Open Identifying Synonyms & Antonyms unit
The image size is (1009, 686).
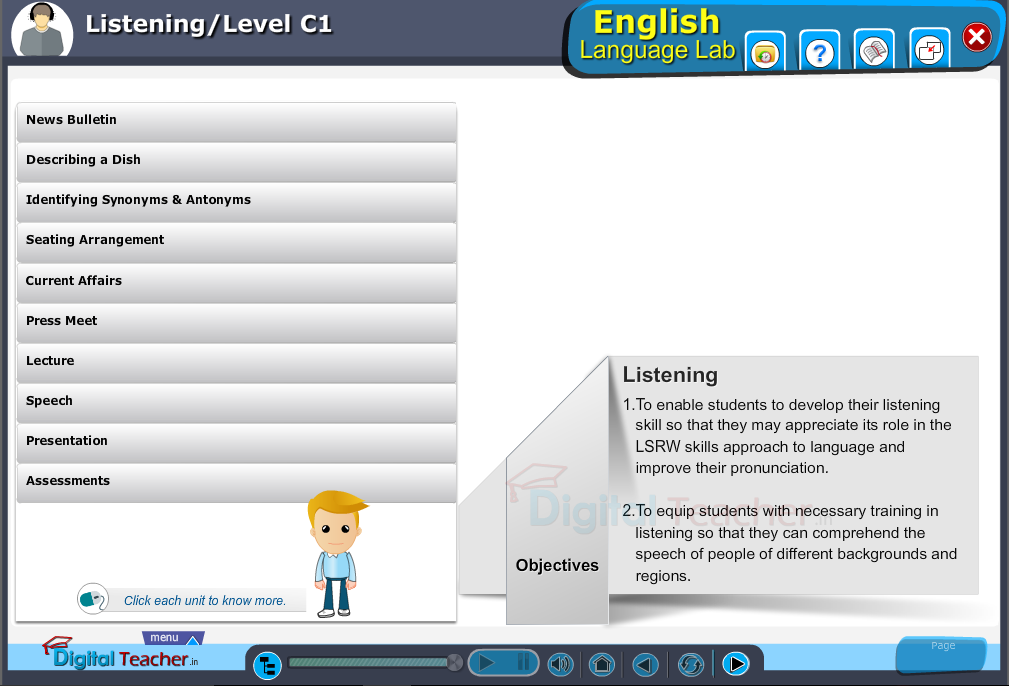[x=236, y=201]
